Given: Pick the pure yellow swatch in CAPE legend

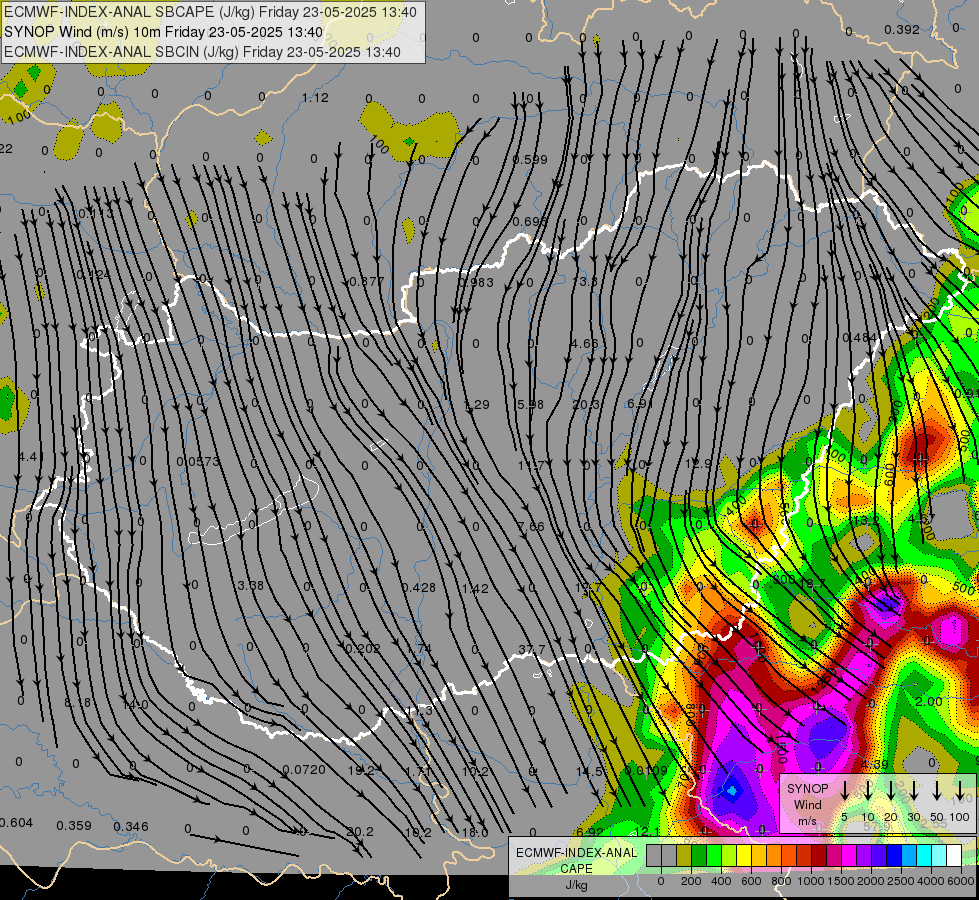Looking at the screenshot, I should [x=744, y=855].
